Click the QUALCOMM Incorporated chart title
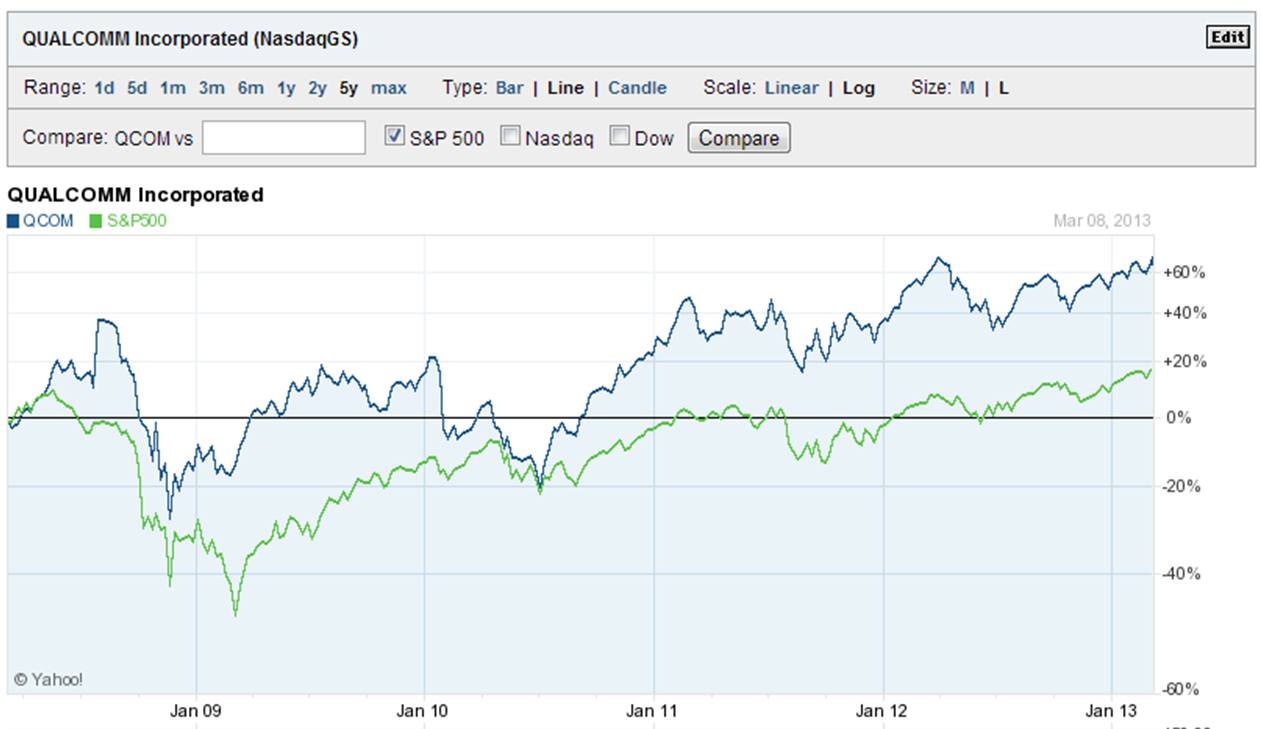The width and height of the screenshot is (1261, 729). [136, 195]
